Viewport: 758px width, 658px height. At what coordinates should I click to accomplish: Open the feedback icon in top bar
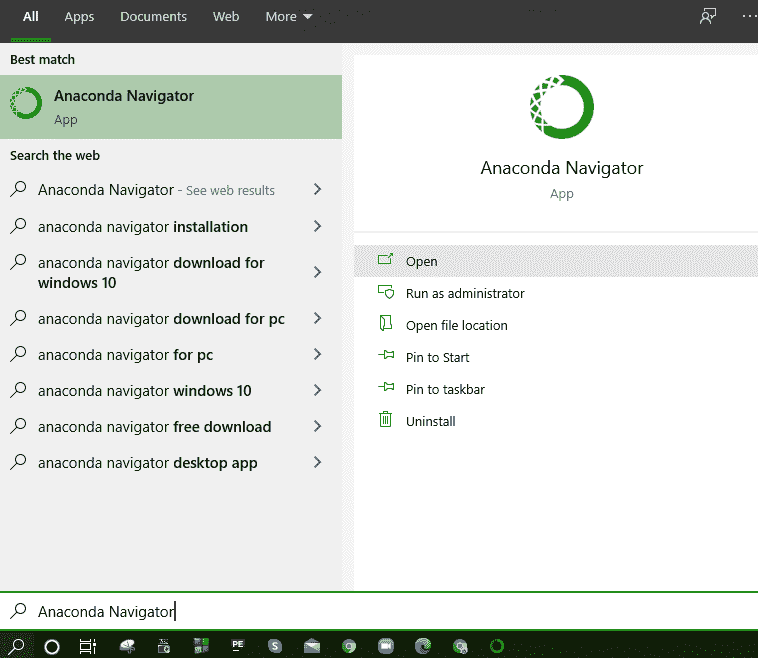[708, 17]
